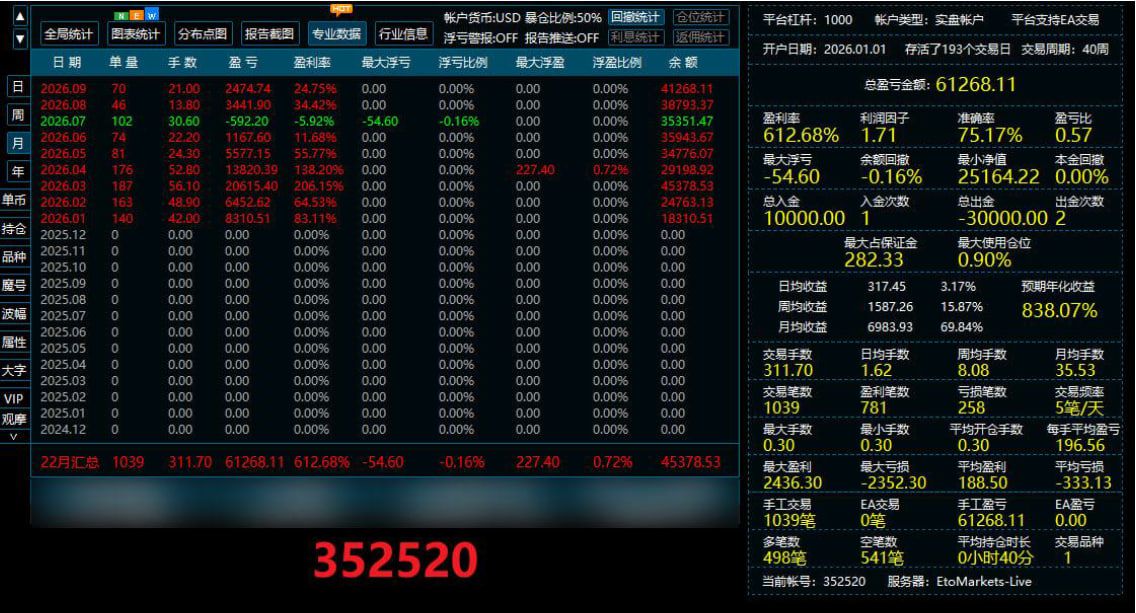Sort by the 最大浮亏 column header
The image size is (1136, 613).
(386, 63)
